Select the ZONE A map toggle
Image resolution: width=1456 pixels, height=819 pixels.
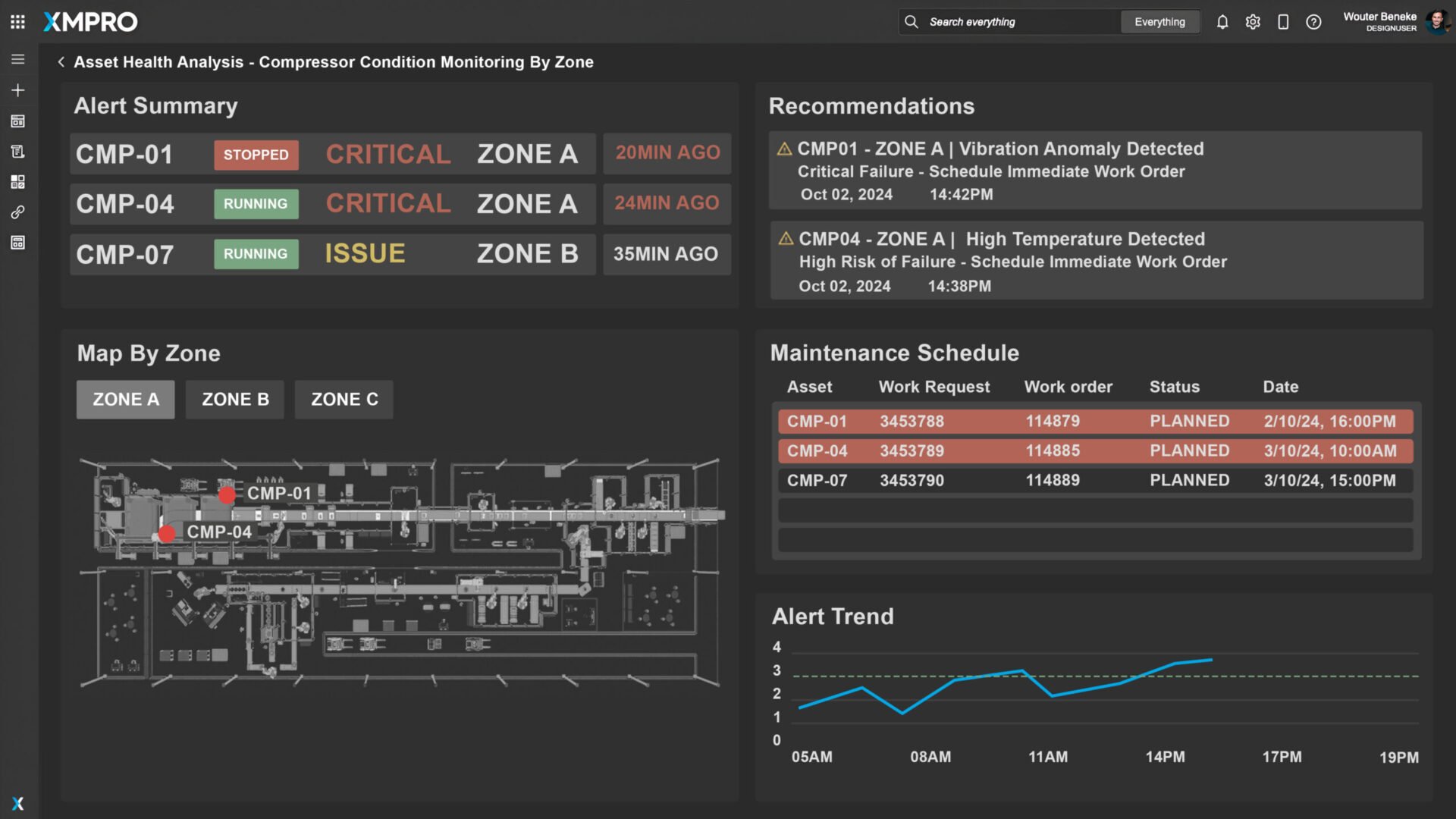(x=126, y=400)
